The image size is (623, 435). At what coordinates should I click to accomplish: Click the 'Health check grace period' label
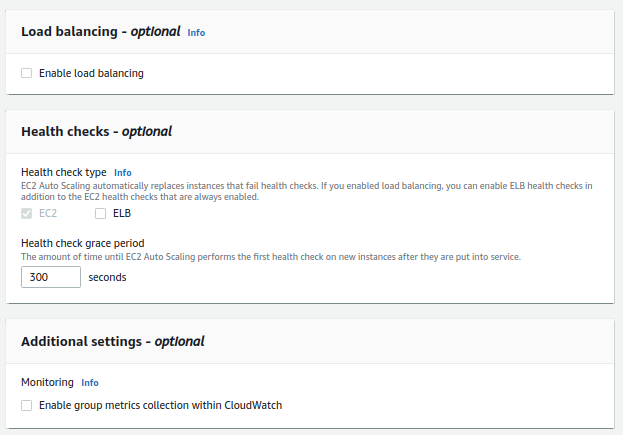82,243
